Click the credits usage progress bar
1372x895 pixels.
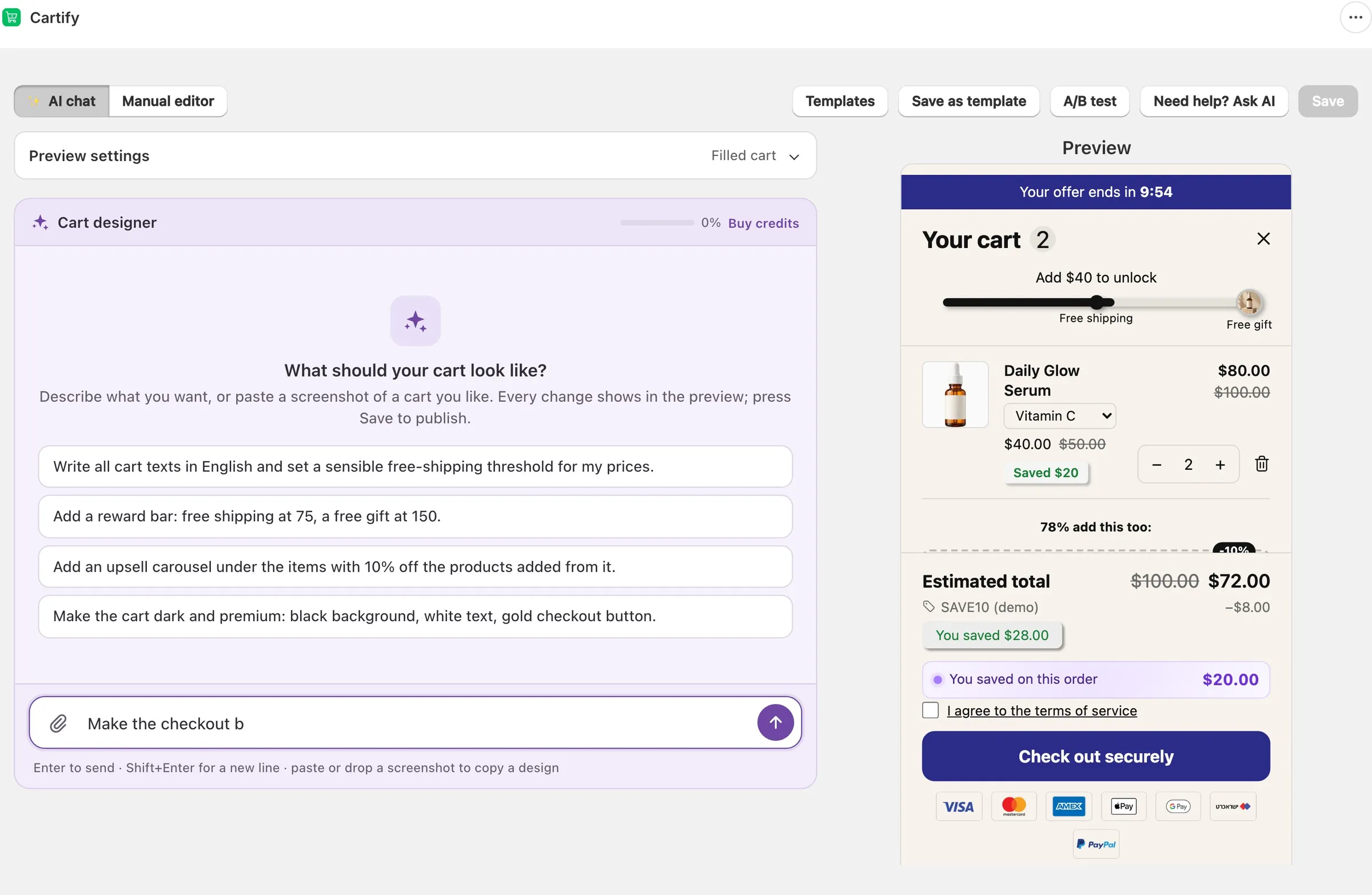point(657,222)
